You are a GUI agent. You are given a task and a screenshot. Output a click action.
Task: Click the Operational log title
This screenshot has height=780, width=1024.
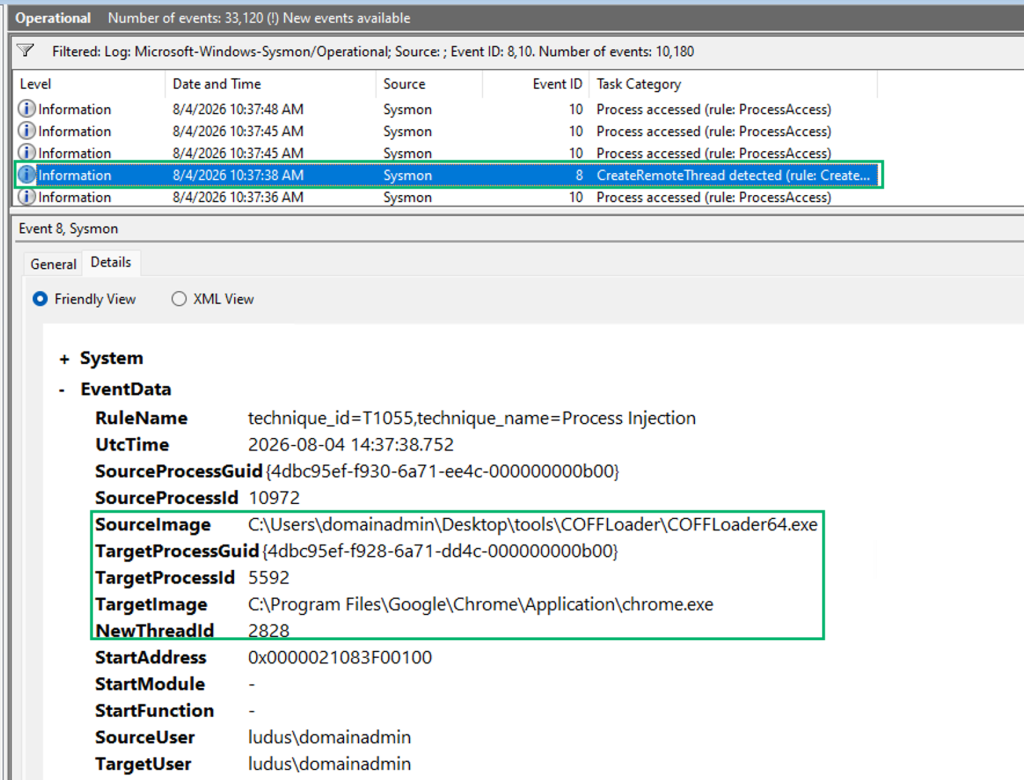pos(53,18)
